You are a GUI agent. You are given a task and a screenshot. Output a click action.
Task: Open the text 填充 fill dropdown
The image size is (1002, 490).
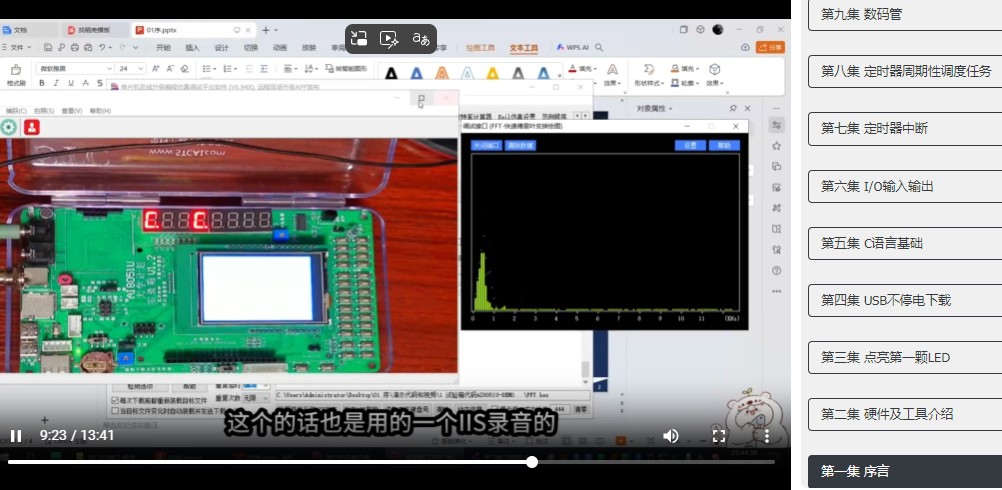(582, 68)
